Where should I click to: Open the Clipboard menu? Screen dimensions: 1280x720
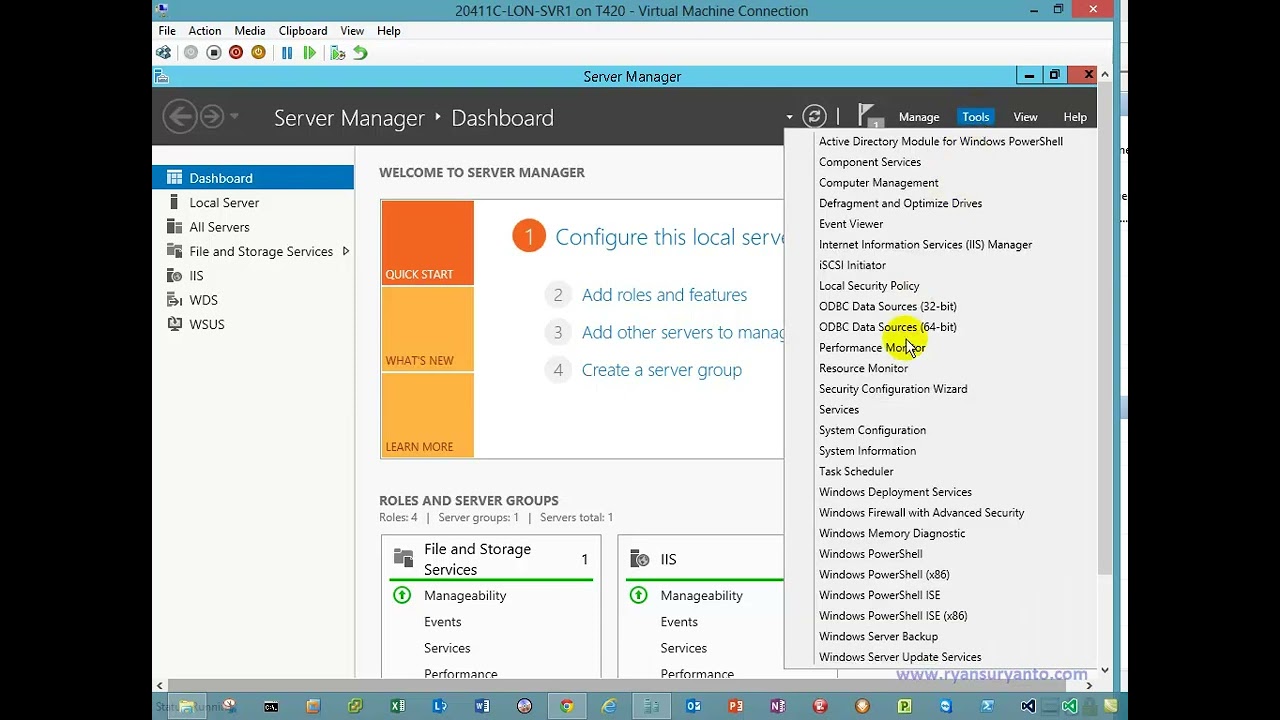click(x=303, y=31)
